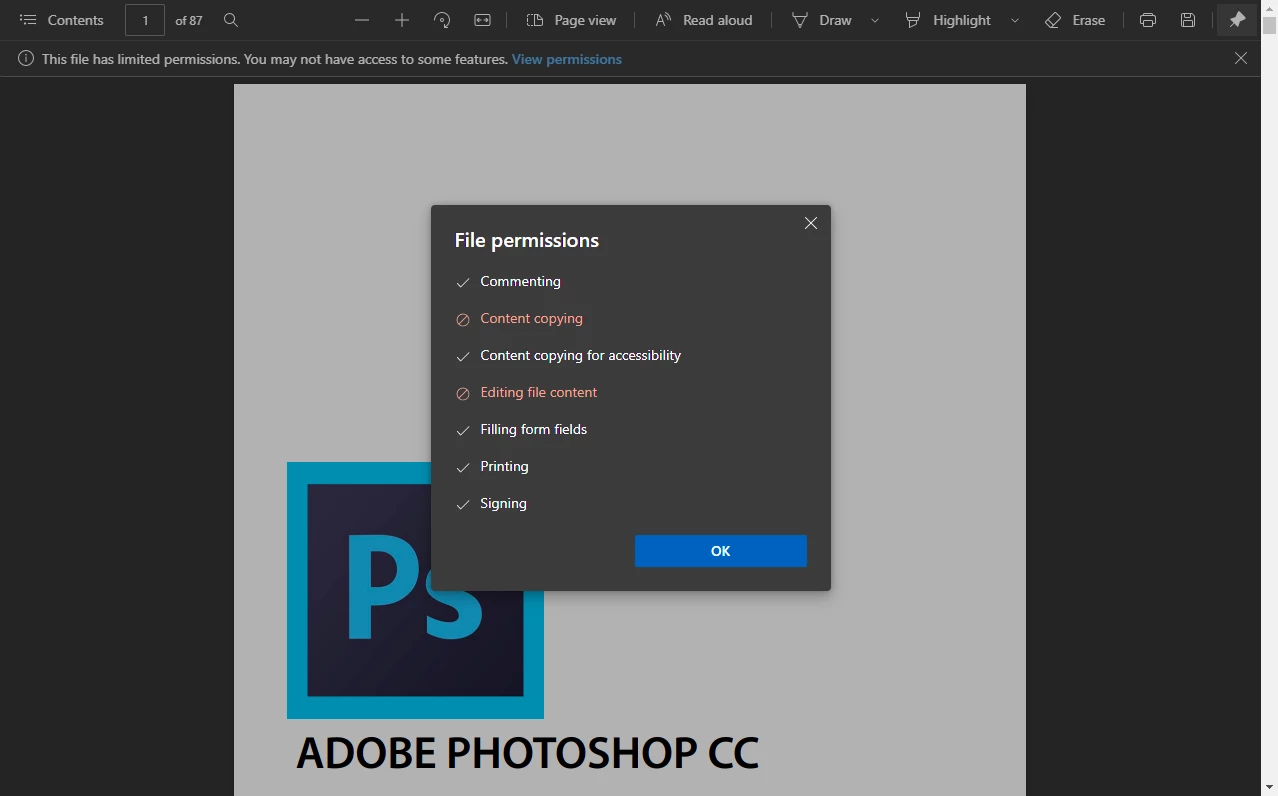Click the Save icon

1188,20
